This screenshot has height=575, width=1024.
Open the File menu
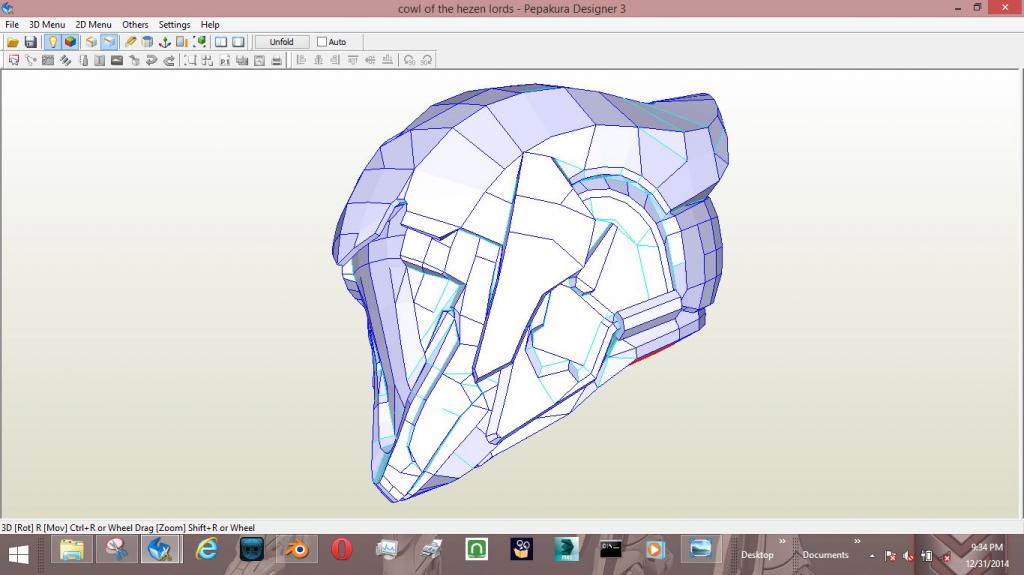[12, 24]
